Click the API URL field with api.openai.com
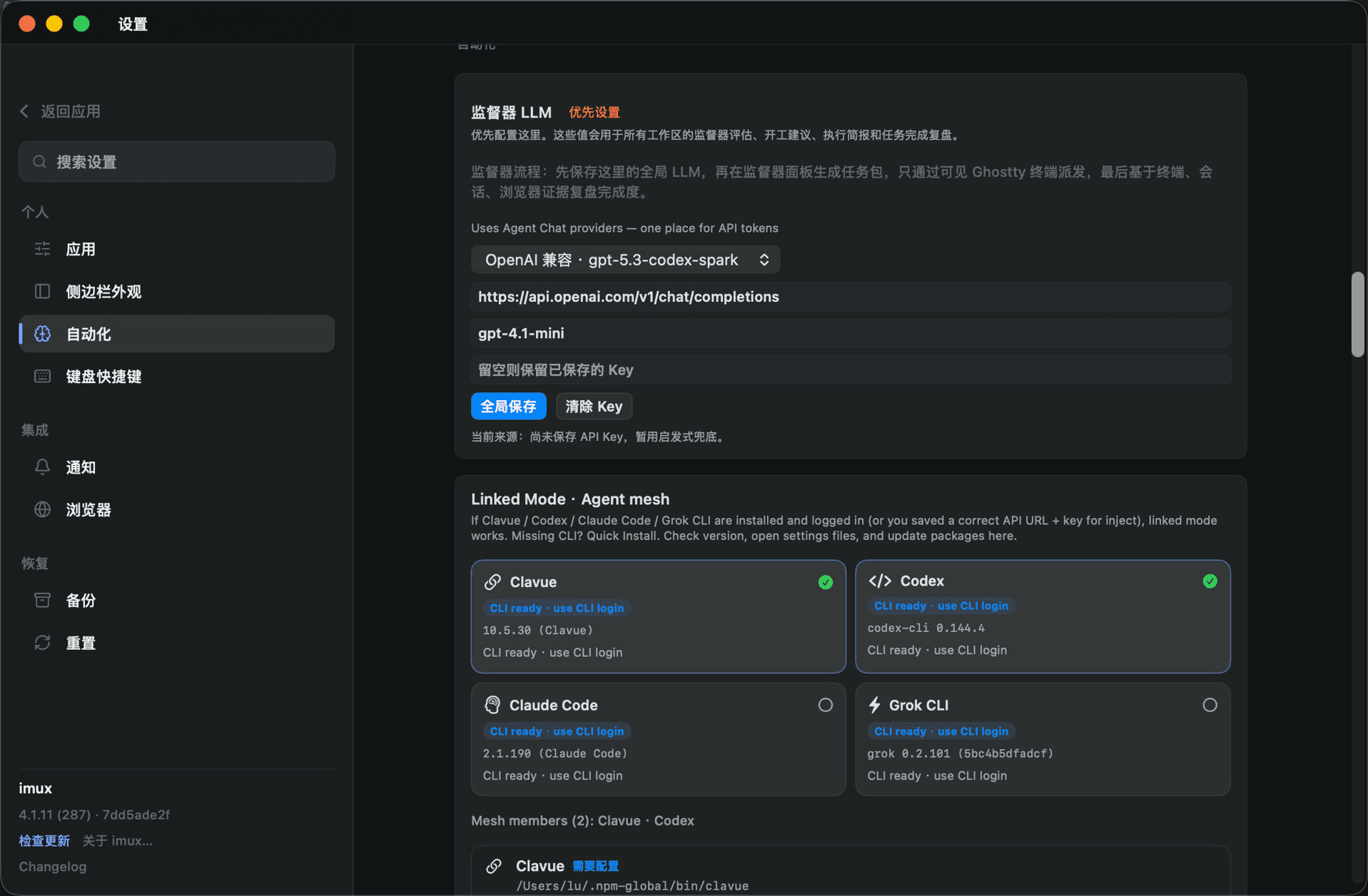The height and width of the screenshot is (896, 1368). [851, 297]
